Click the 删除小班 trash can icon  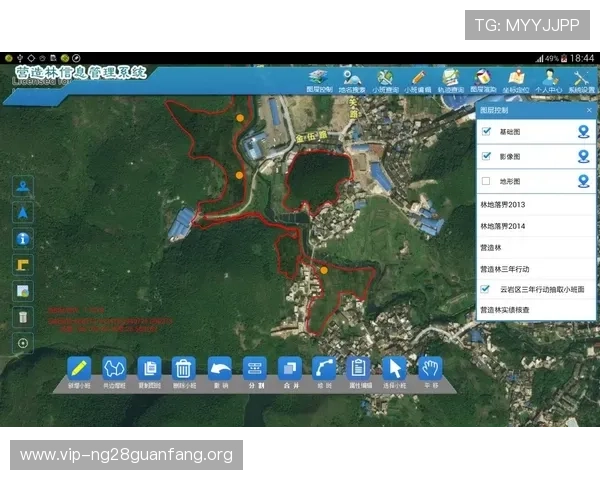pos(183,368)
